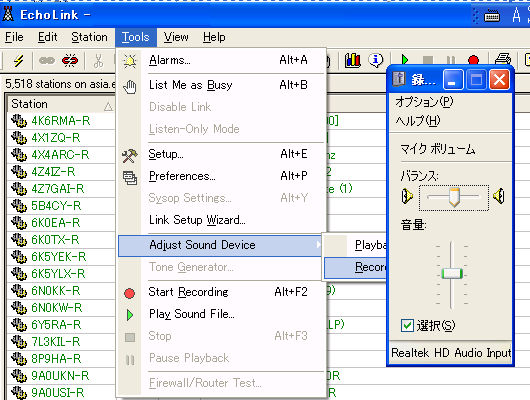
Task: Open the View menu
Action: click(176, 37)
